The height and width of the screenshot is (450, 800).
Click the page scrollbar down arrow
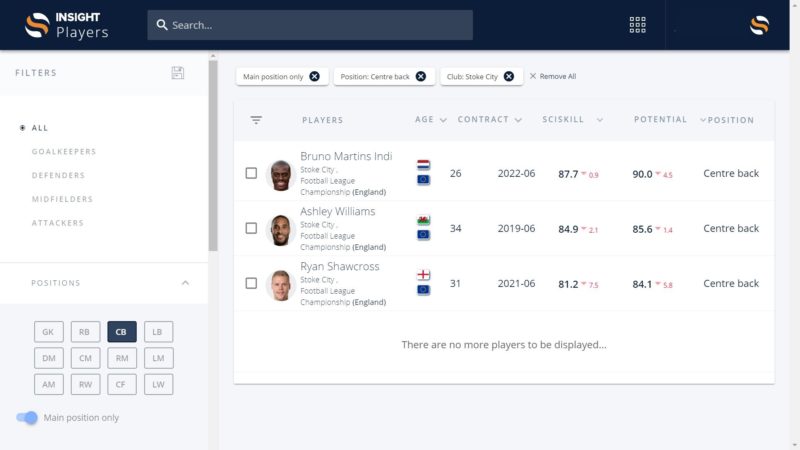[795, 445]
